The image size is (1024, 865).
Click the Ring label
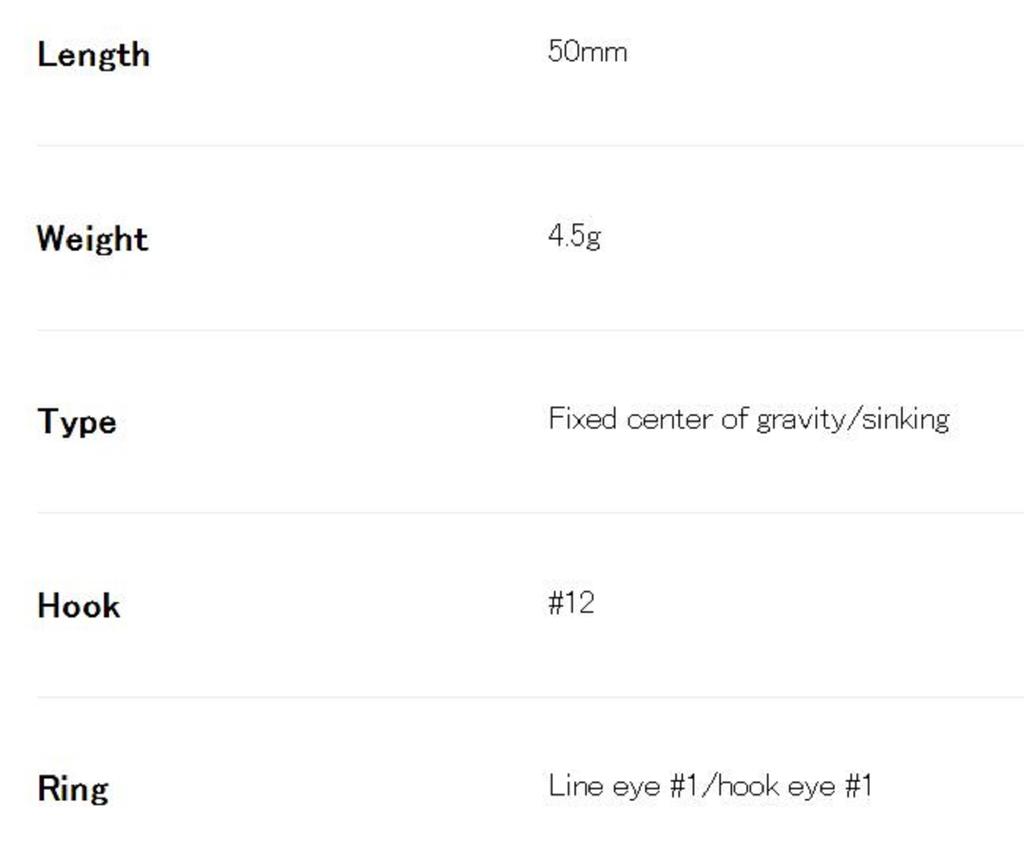[x=72, y=788]
